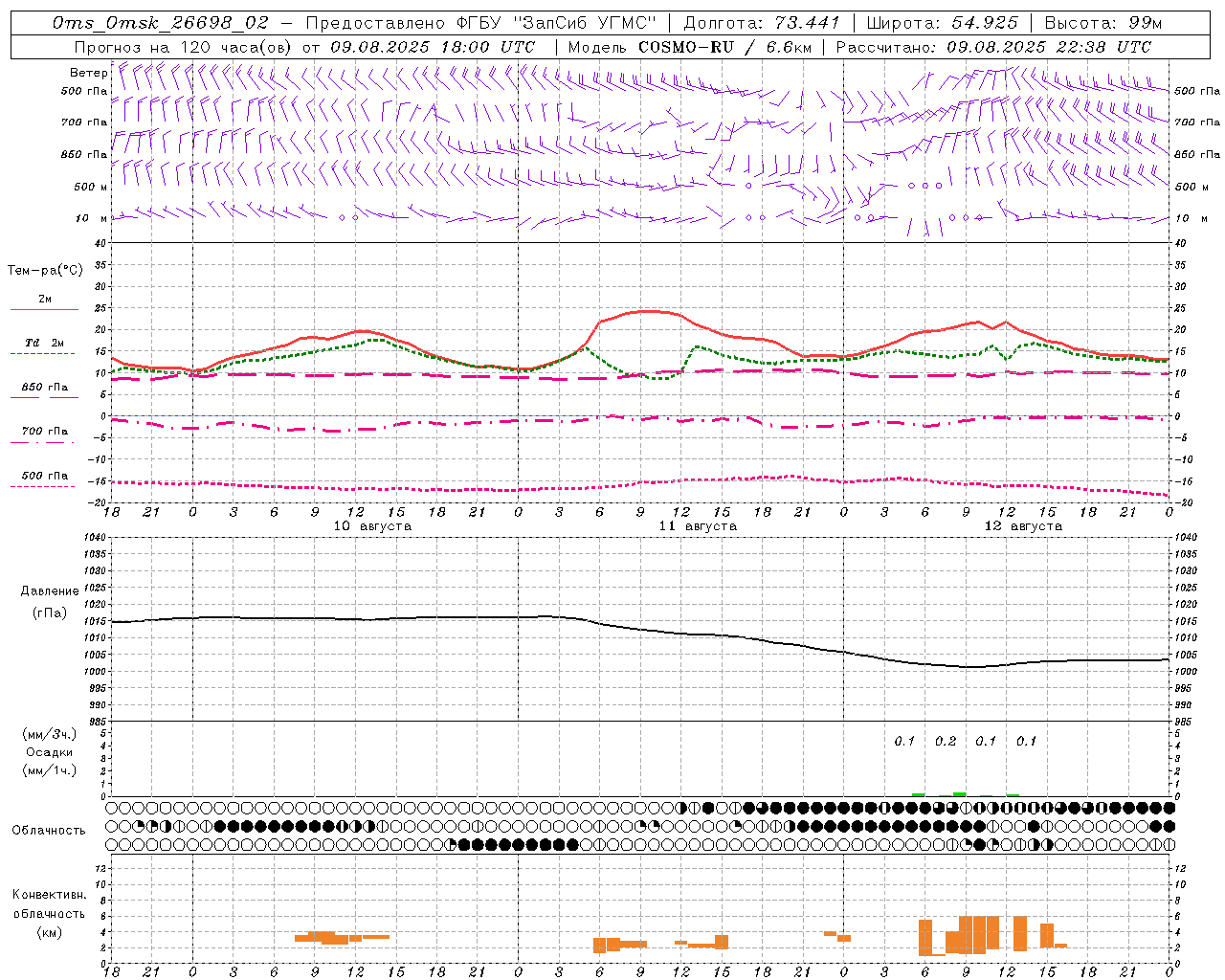The height and width of the screenshot is (980, 1225).
Task: Click the forecast start 09.08.2025 18:00 UTC
Action: [x=433, y=47]
